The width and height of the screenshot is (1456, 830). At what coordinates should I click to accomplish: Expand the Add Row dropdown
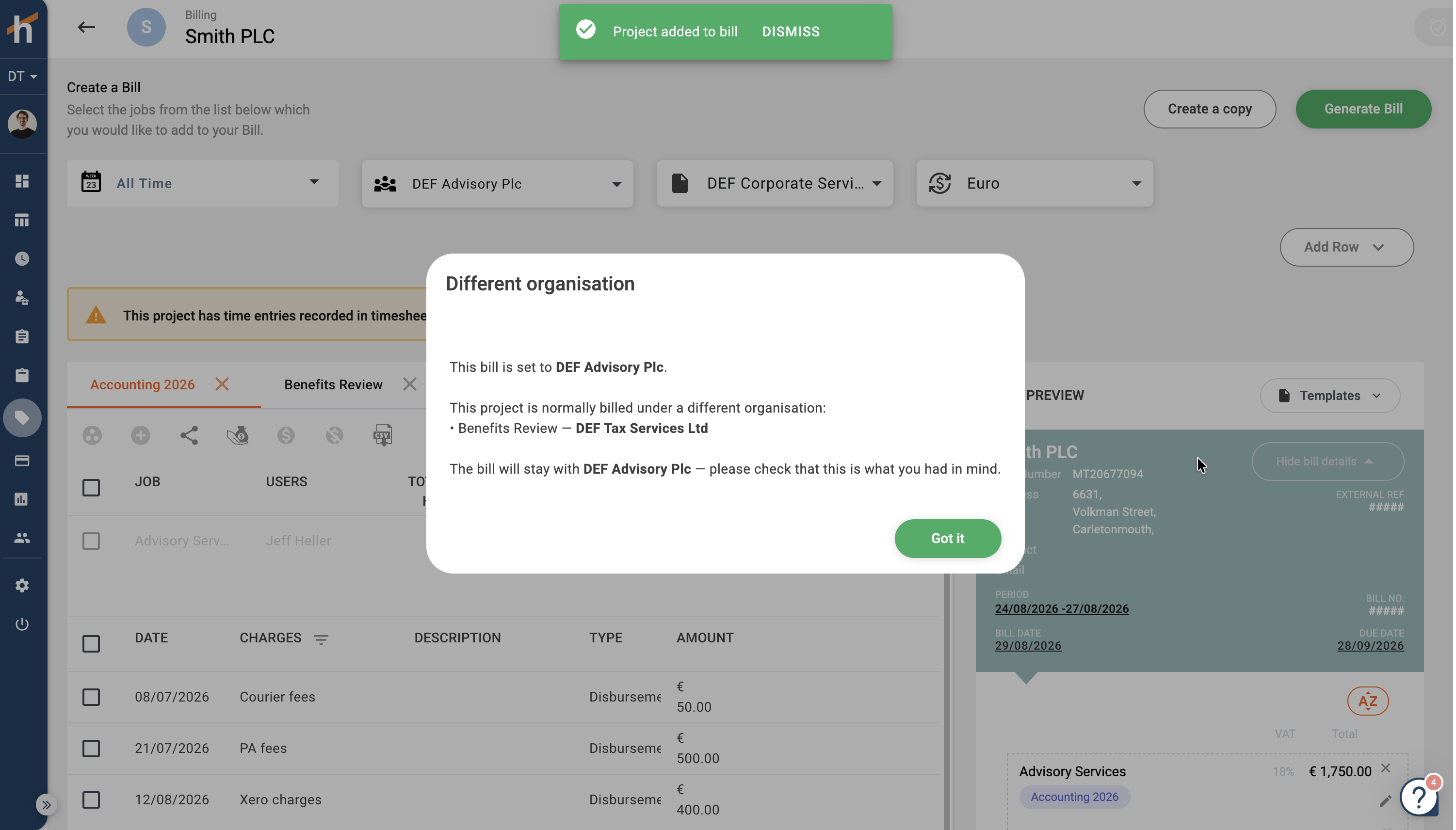[x=1346, y=247]
